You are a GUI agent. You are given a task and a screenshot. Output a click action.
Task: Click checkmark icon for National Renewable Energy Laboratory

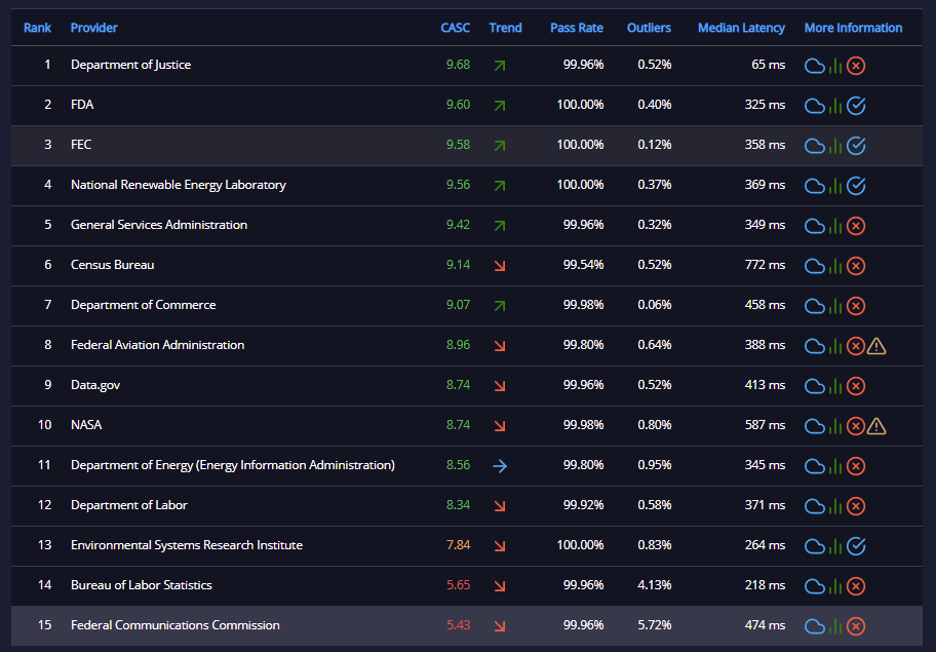(856, 186)
